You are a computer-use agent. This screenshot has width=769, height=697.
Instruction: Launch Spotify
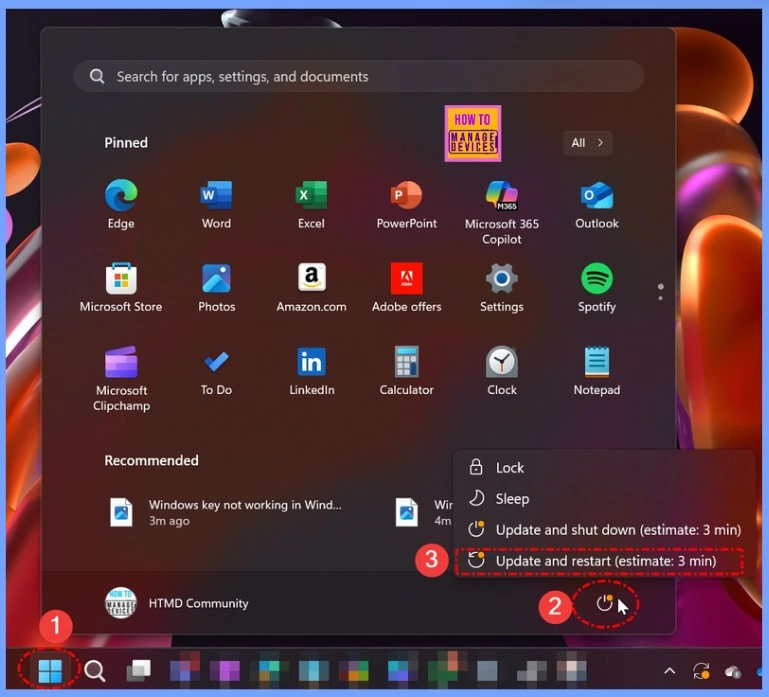(x=597, y=287)
